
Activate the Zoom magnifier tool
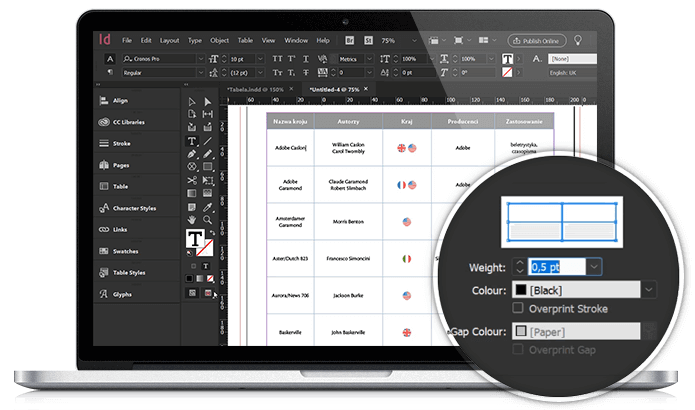point(207,219)
